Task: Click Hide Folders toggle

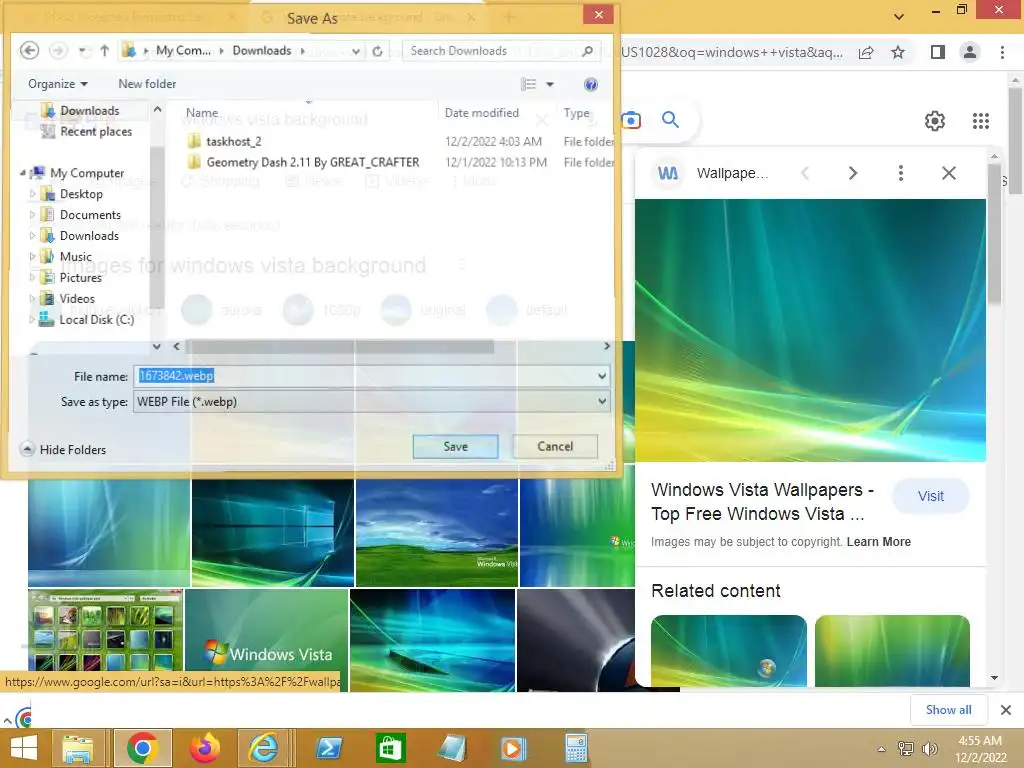Action: click(x=63, y=449)
